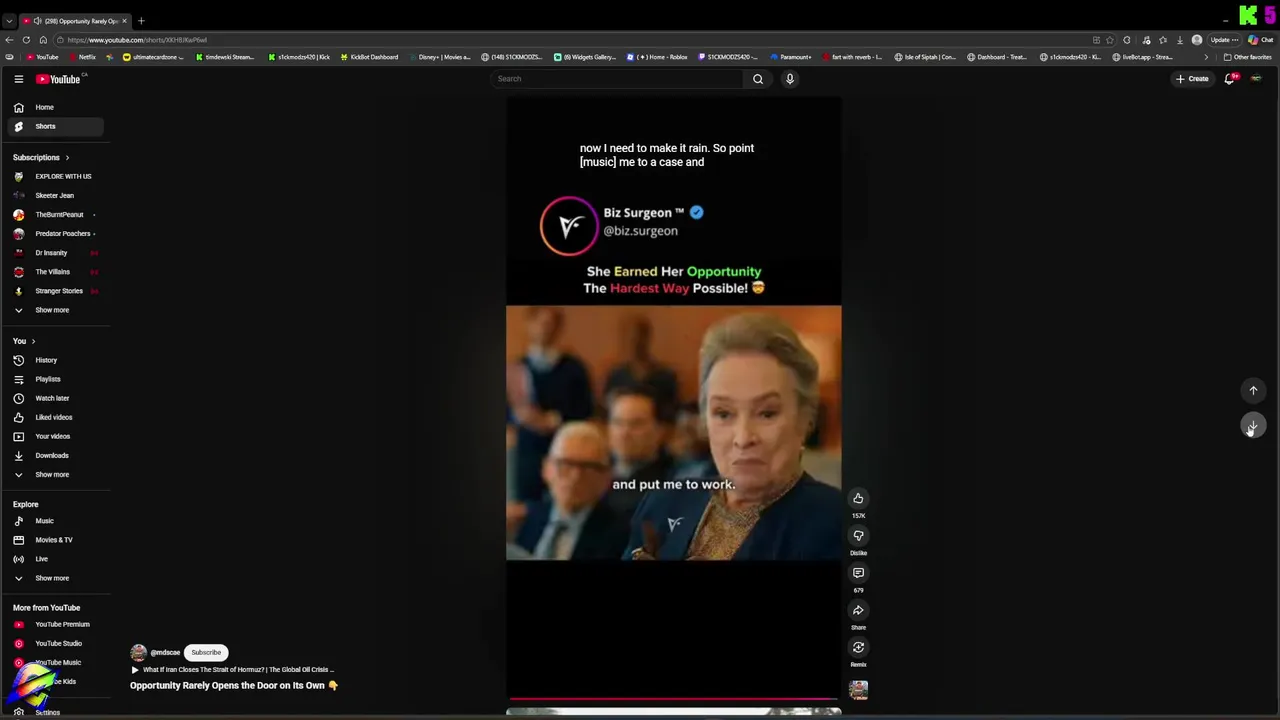Image resolution: width=1280 pixels, height=720 pixels.
Task: Open Downloads in sidebar
Action: [55, 455]
